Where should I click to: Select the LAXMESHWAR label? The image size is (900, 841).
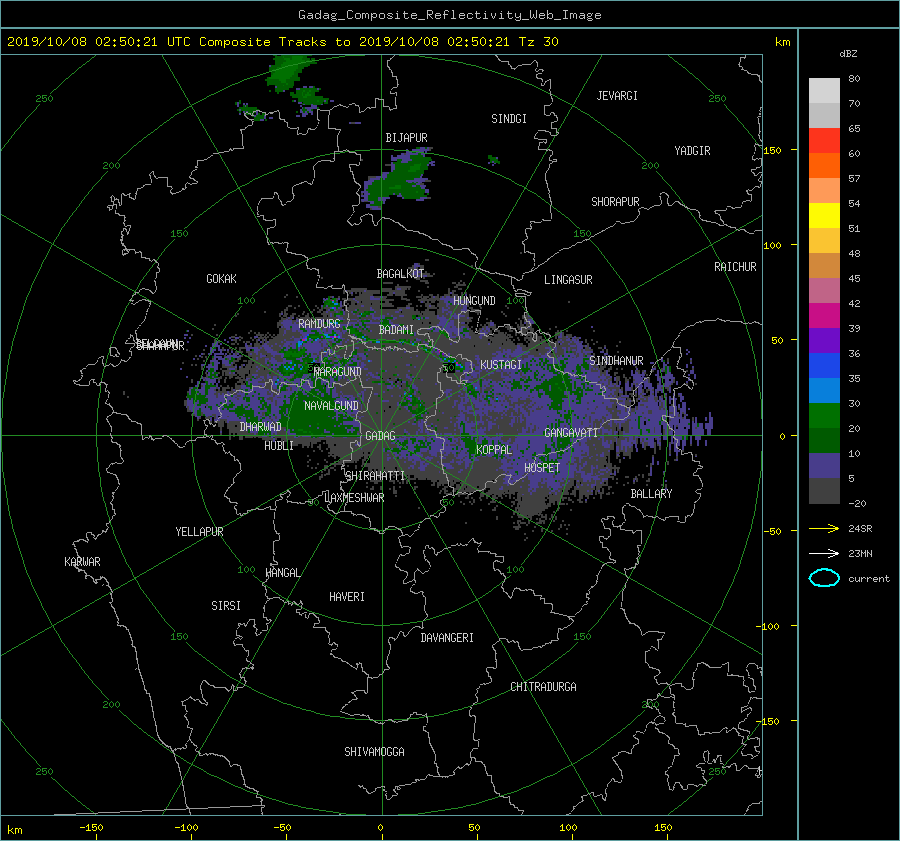pyautogui.click(x=354, y=498)
